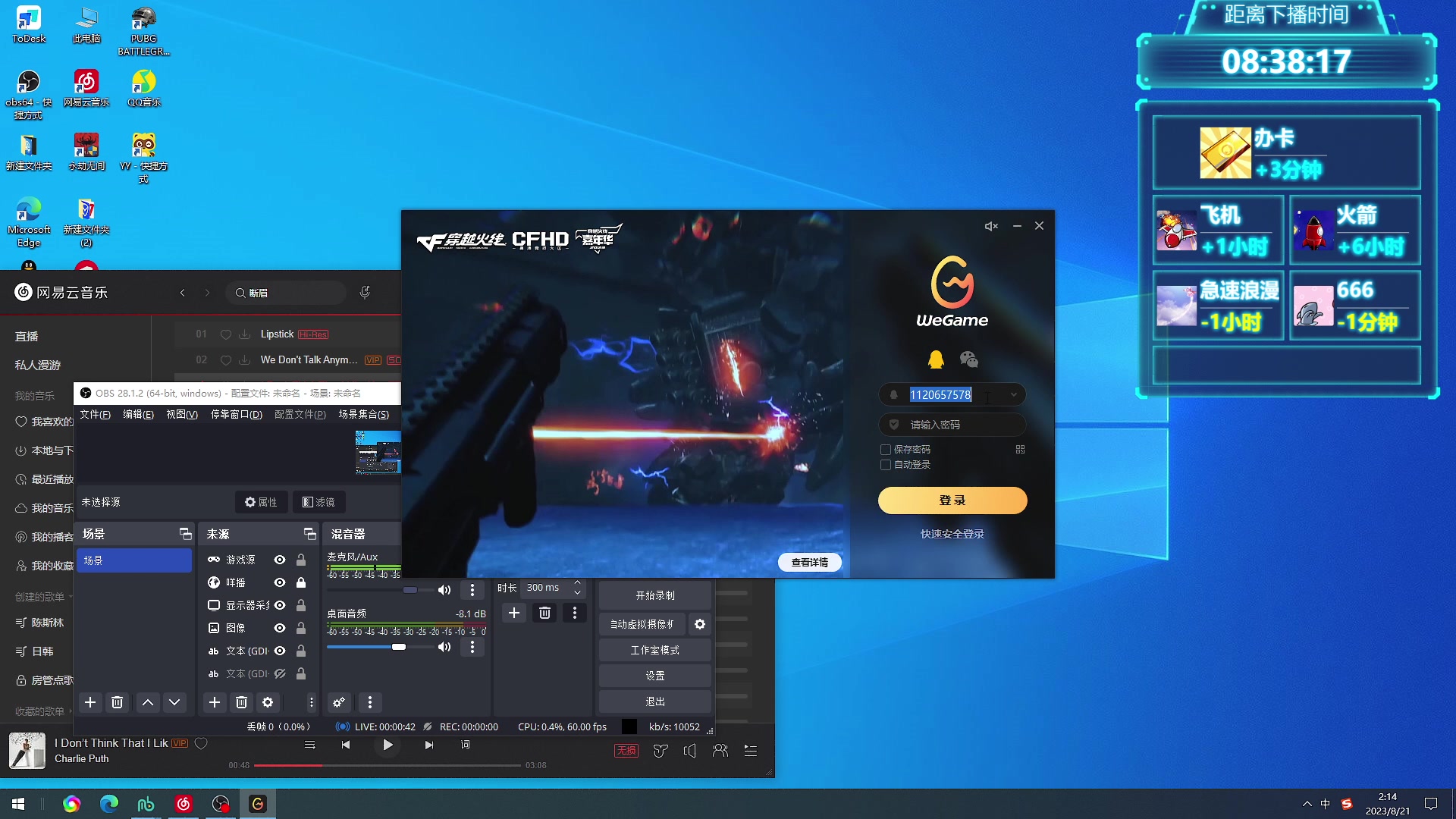Toggle 自动登录 checkbox in WeGame
The image size is (1456, 819).
pyautogui.click(x=885, y=465)
